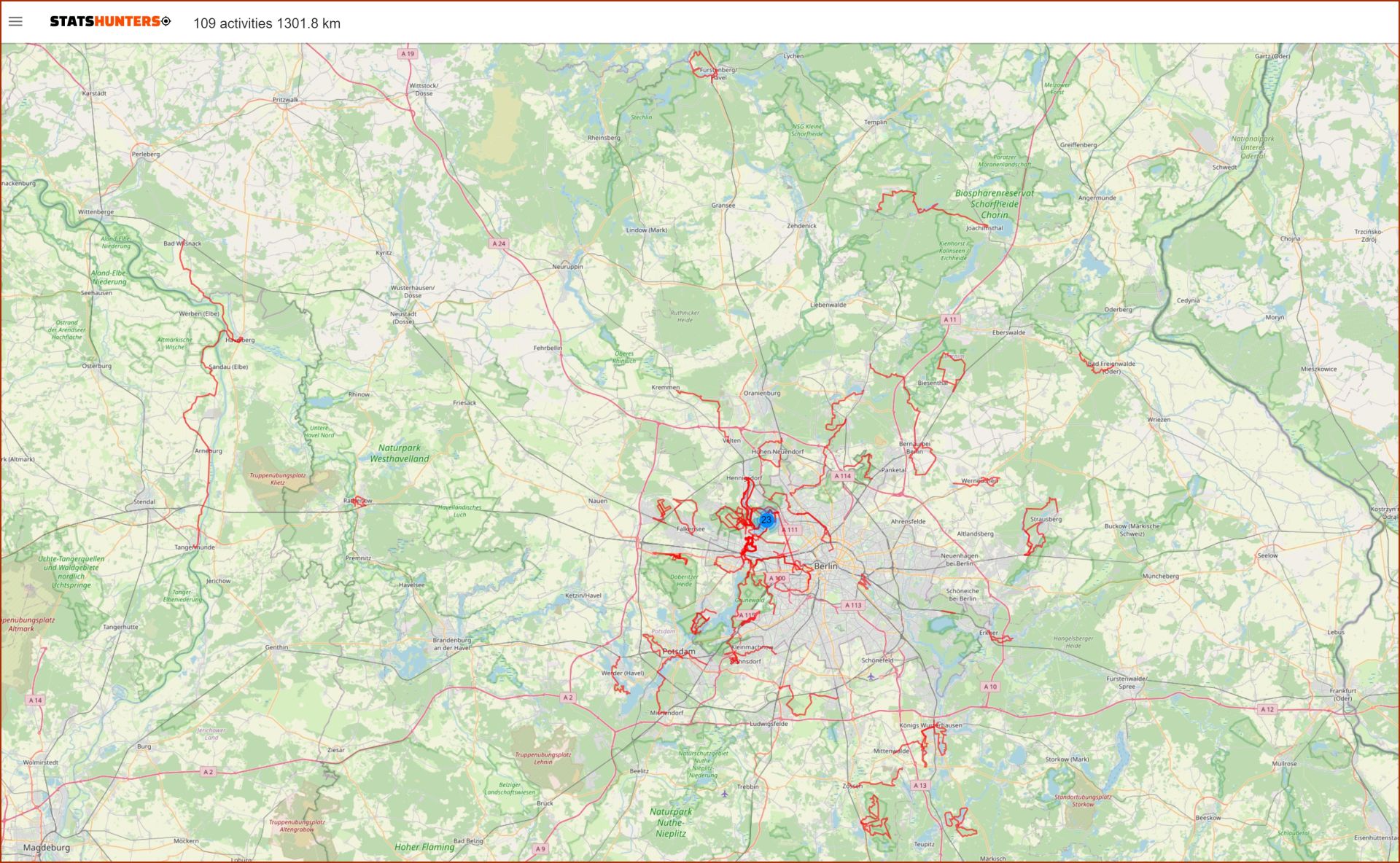Click the A 9 highway shield
1400x863 pixels.
pyautogui.click(x=540, y=848)
